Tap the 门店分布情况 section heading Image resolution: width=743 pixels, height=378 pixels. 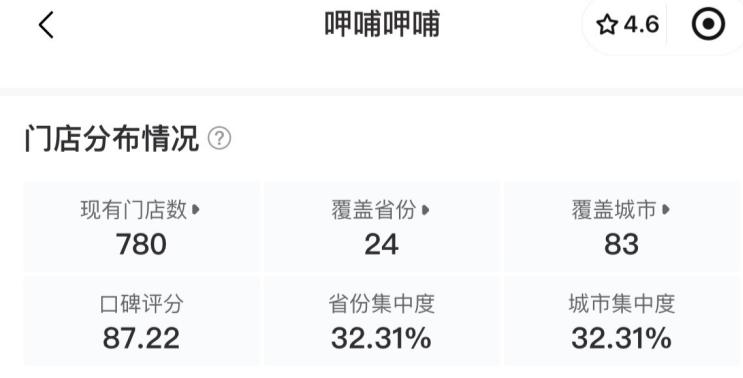(112, 139)
